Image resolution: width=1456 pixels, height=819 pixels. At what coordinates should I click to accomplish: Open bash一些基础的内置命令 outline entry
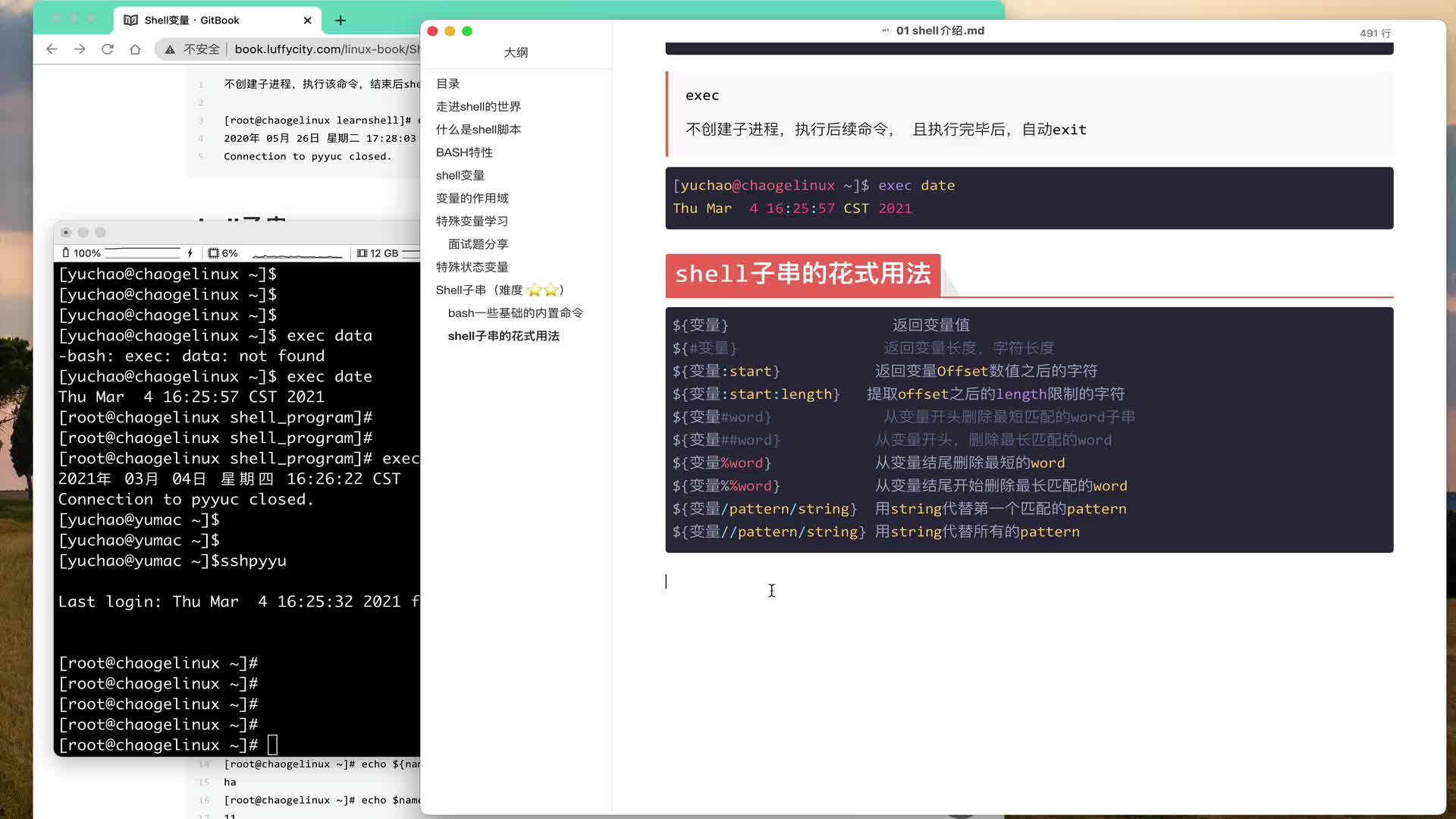[515, 313]
